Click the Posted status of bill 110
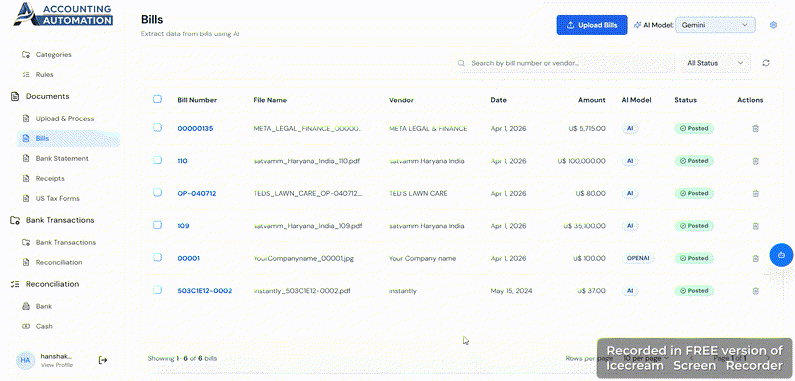The image size is (795, 381). coord(694,161)
